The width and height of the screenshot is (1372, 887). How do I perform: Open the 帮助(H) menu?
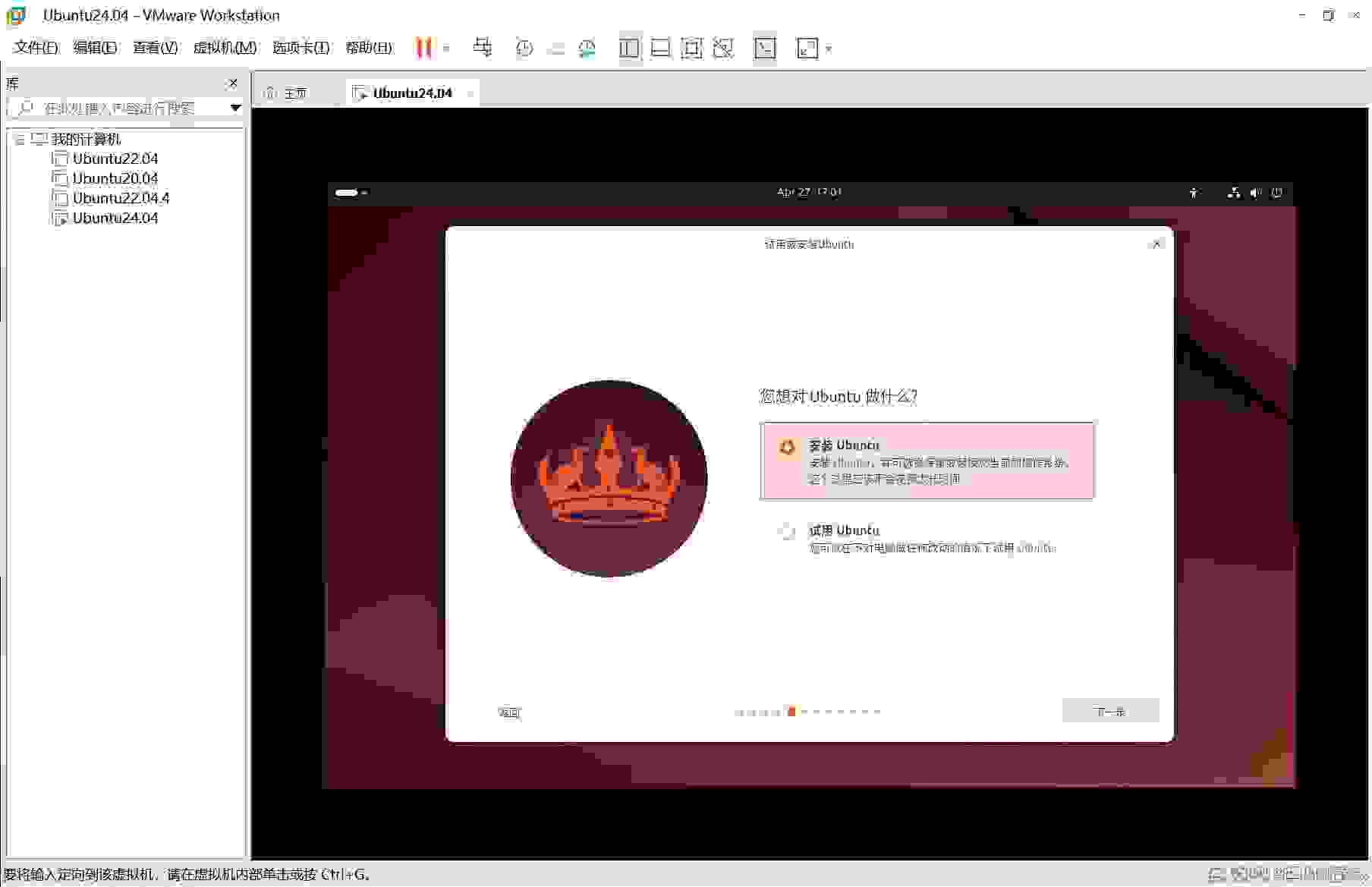click(x=369, y=48)
